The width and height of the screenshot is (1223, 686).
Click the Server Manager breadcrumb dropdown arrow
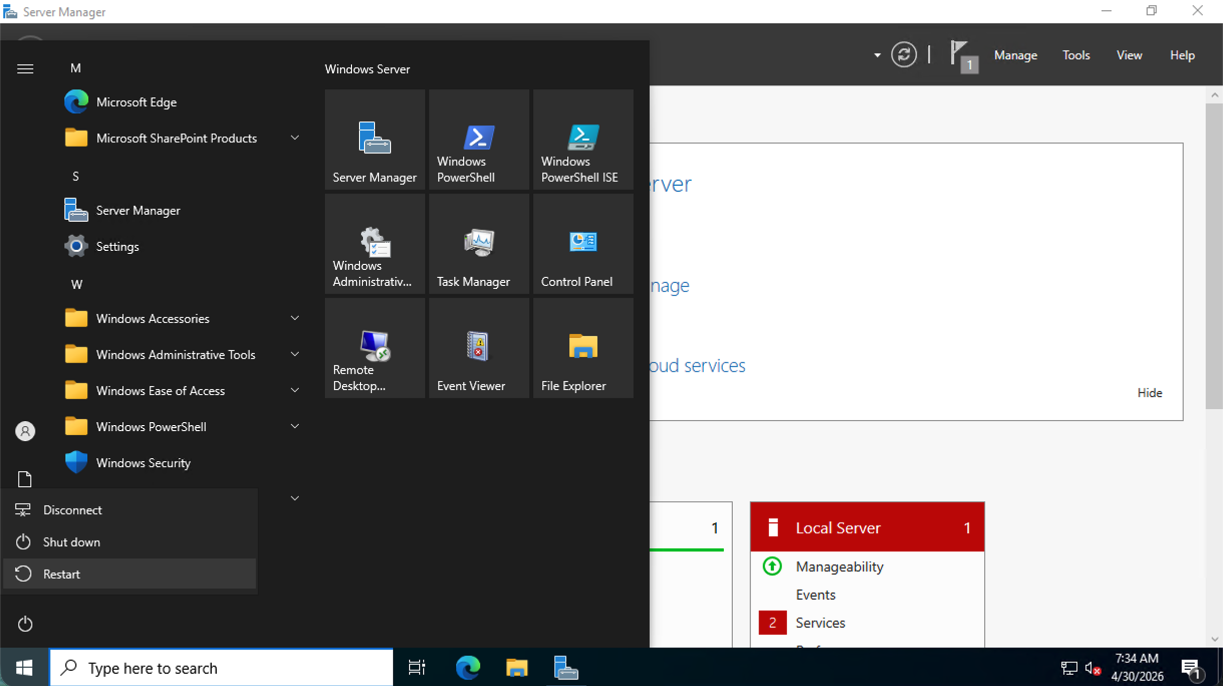click(x=877, y=55)
